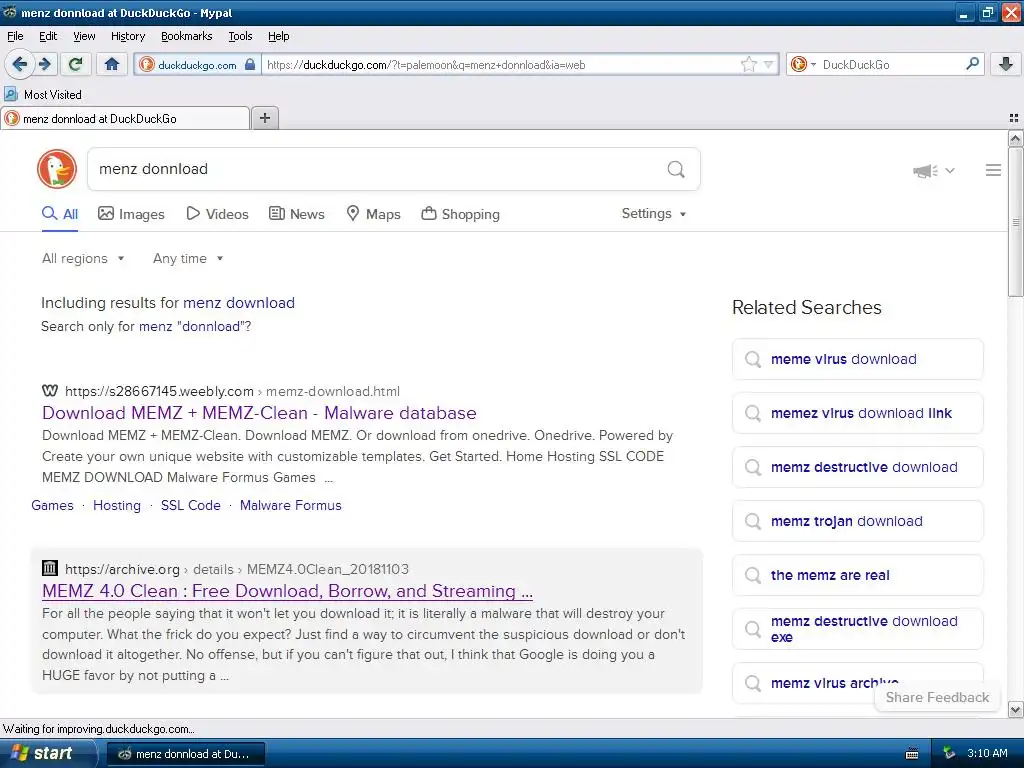Click the browser Back arrow button
The width and height of the screenshot is (1024, 768).
[20, 64]
